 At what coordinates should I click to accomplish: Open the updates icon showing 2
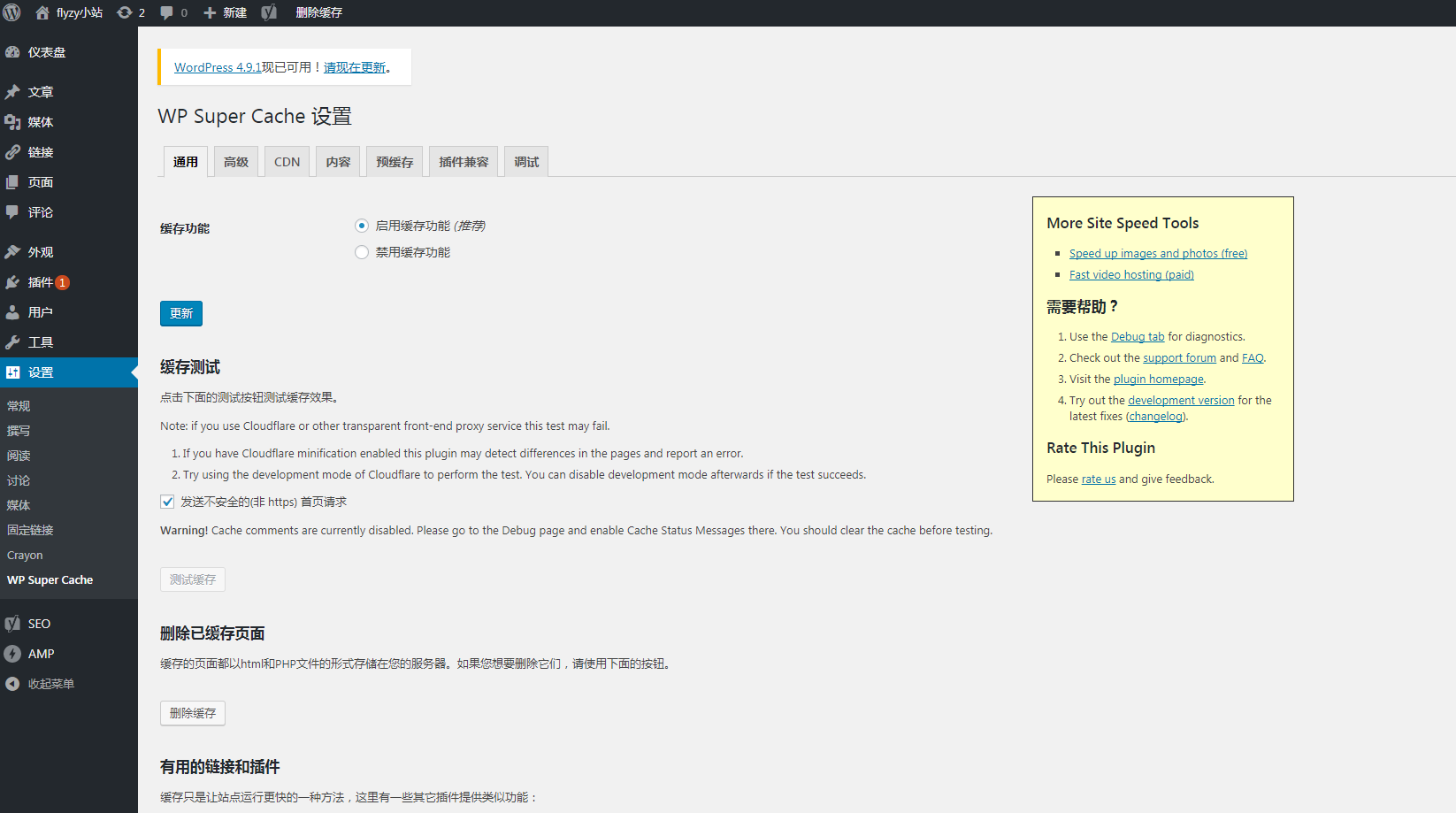(125, 12)
